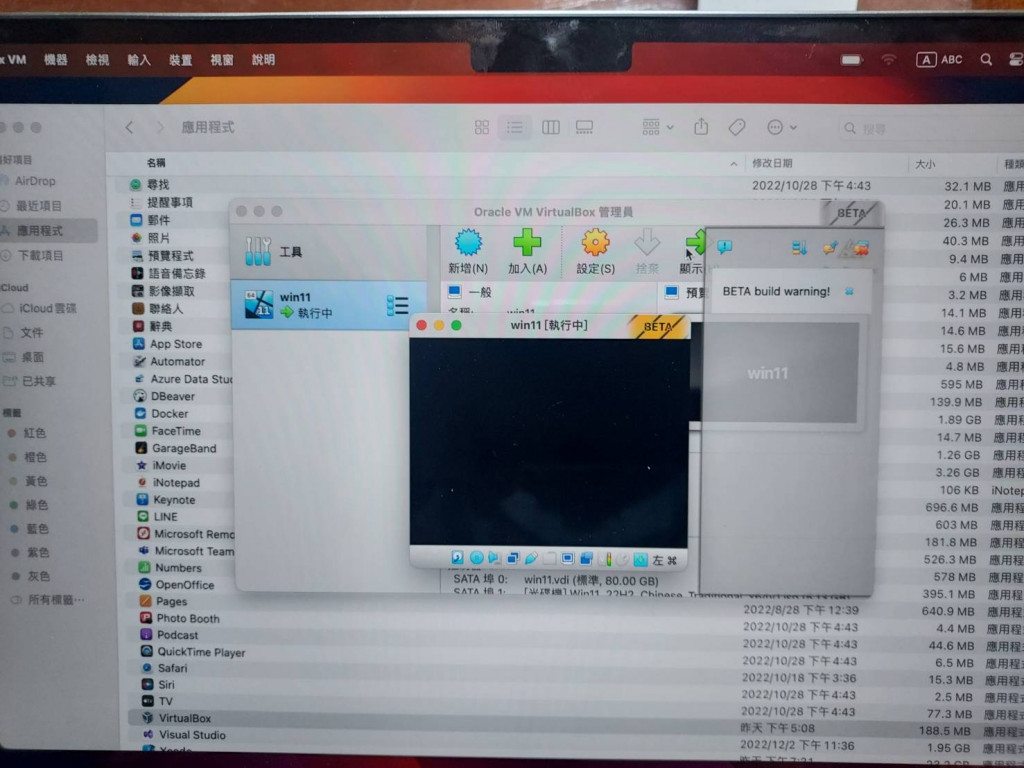Switch Finder to icon view
The height and width of the screenshot is (768, 1024).
pos(482,127)
